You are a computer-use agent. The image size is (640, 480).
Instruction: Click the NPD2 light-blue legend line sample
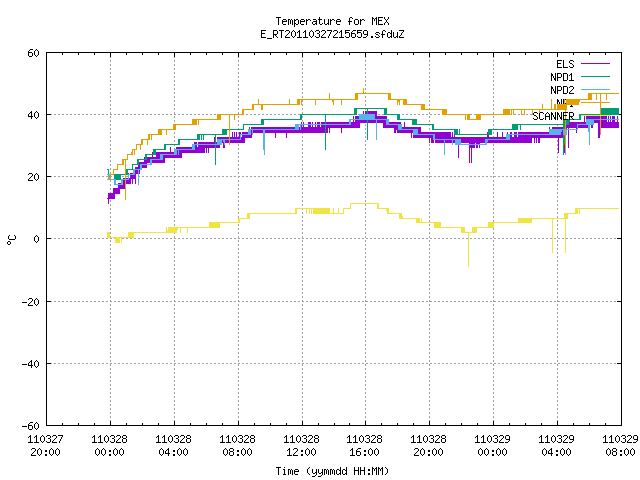tap(595, 89)
